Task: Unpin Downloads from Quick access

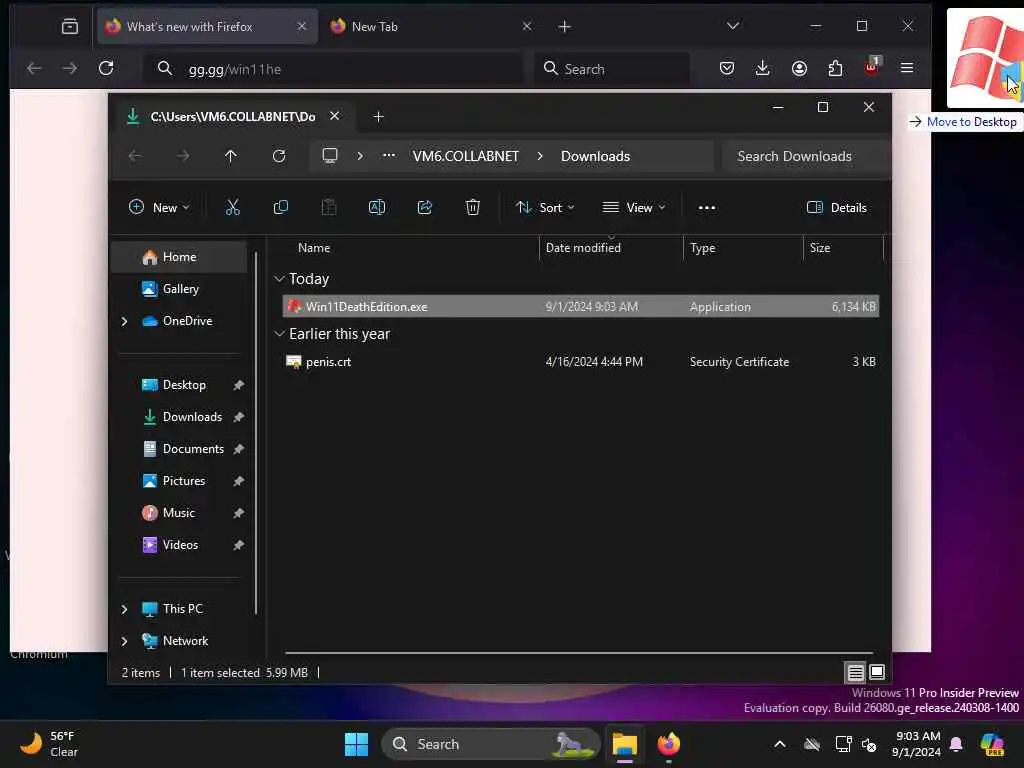Action: (x=238, y=417)
